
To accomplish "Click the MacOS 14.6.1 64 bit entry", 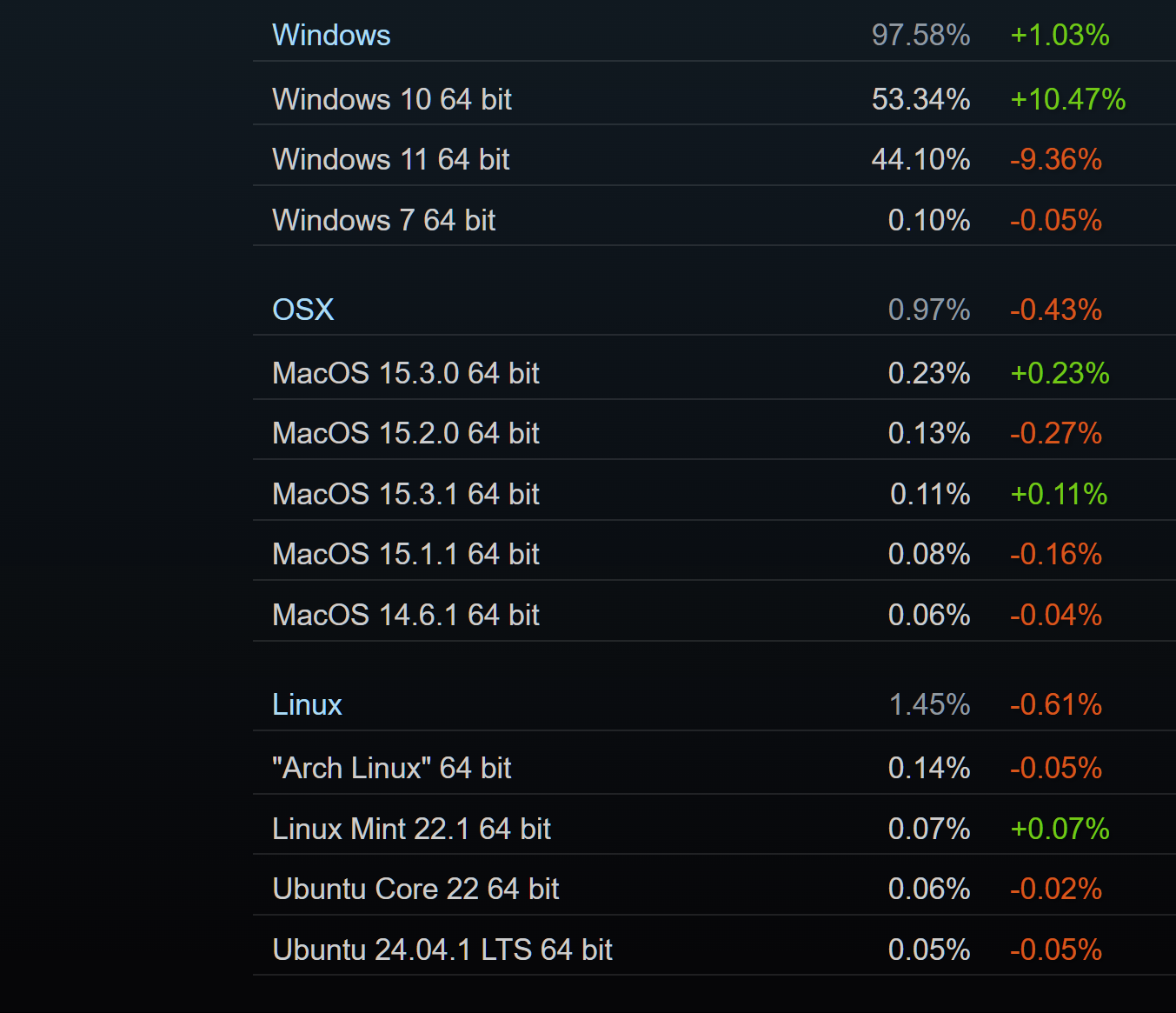I will [405, 616].
